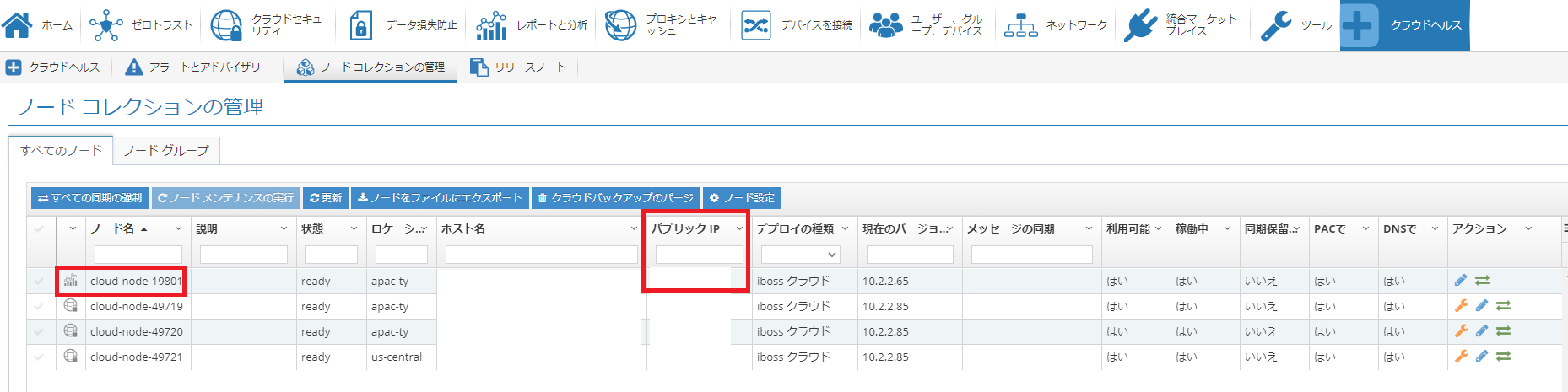This screenshot has width=1568, height=392.
Task: Click sync arrows for cloud-node-49721
Action: (x=1503, y=357)
